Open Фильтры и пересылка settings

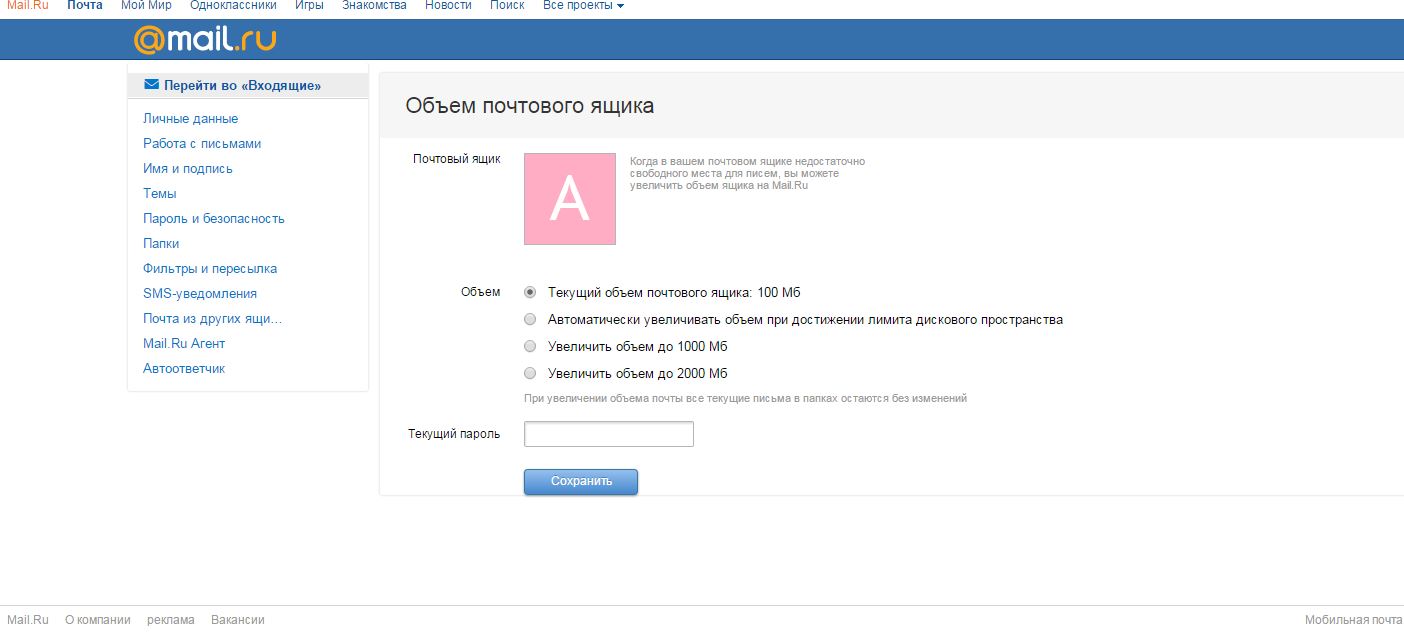[x=210, y=269]
